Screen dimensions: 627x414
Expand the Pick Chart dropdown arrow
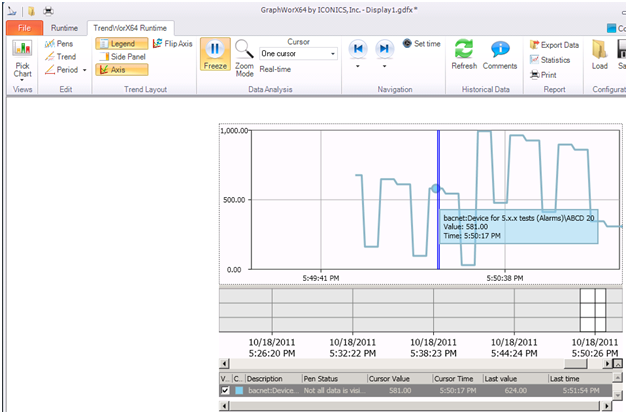(22, 82)
